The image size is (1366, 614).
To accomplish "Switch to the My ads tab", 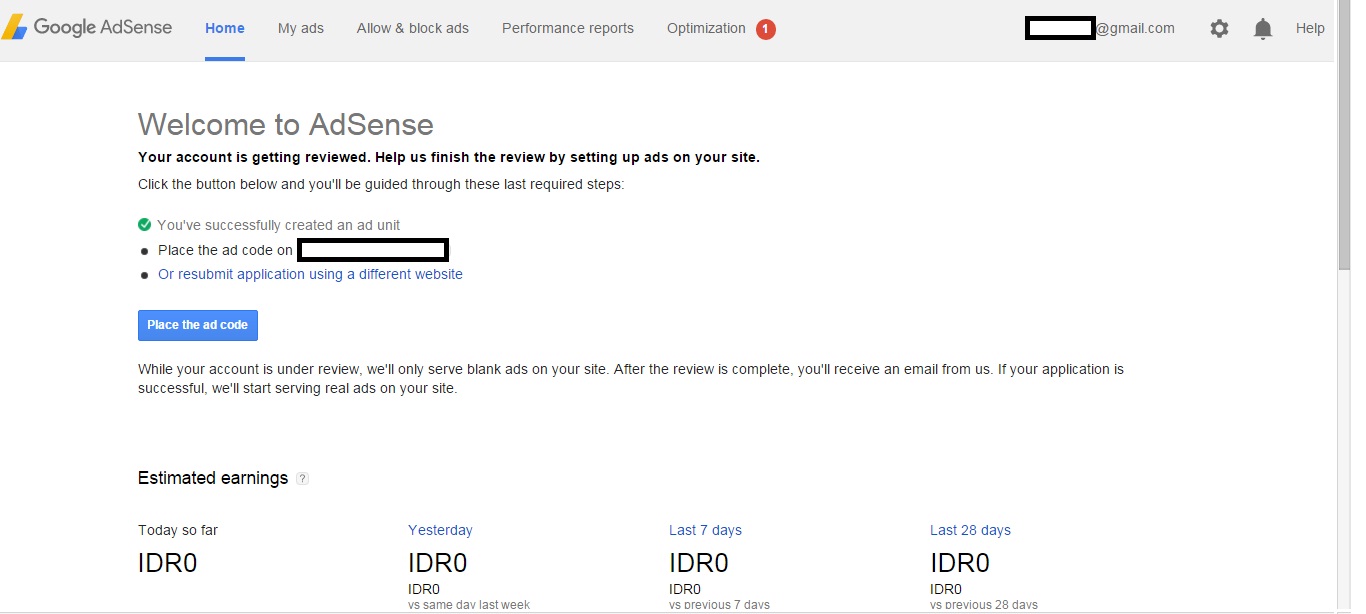I will (300, 28).
